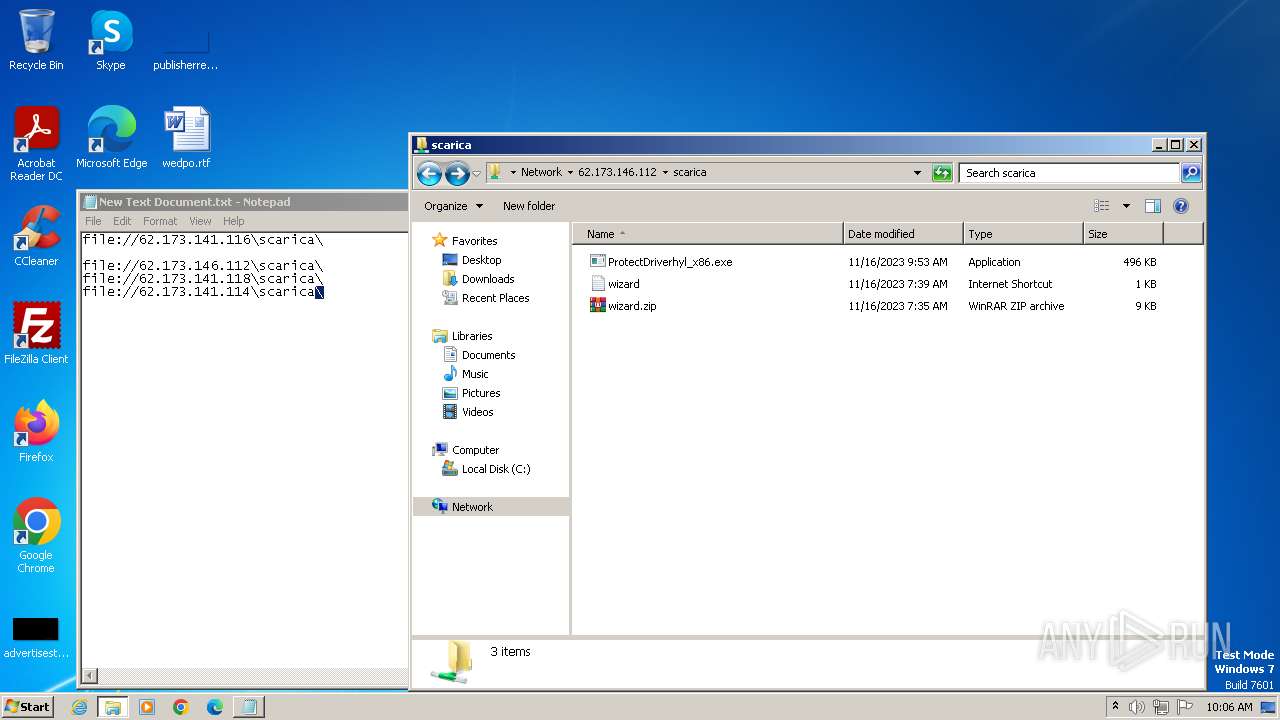Sort files by Name column

[x=707, y=234]
